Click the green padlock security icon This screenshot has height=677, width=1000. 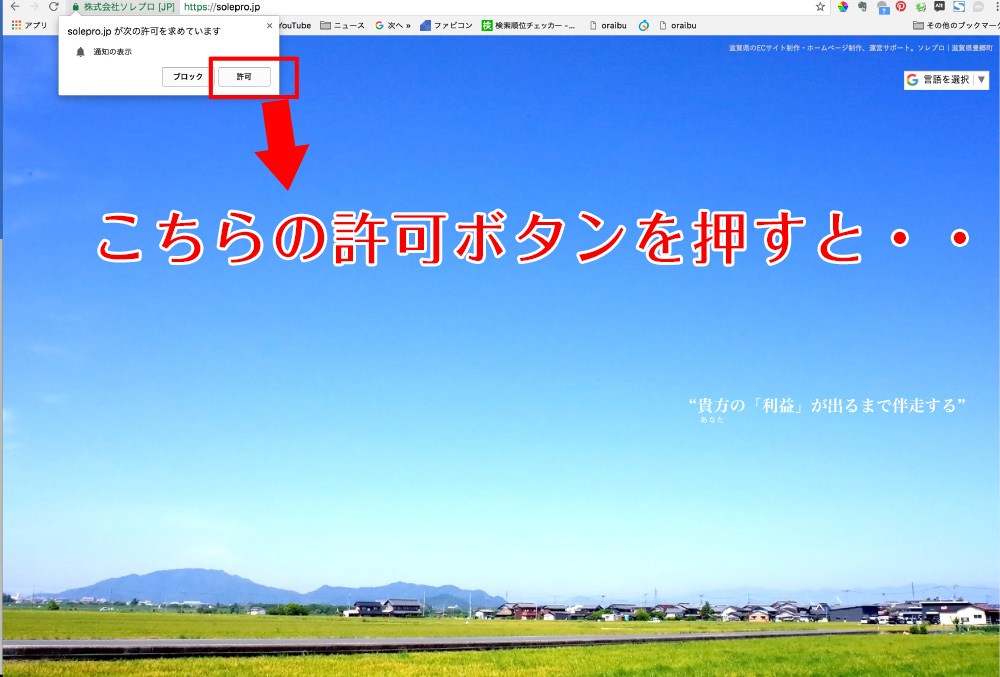tap(75, 7)
